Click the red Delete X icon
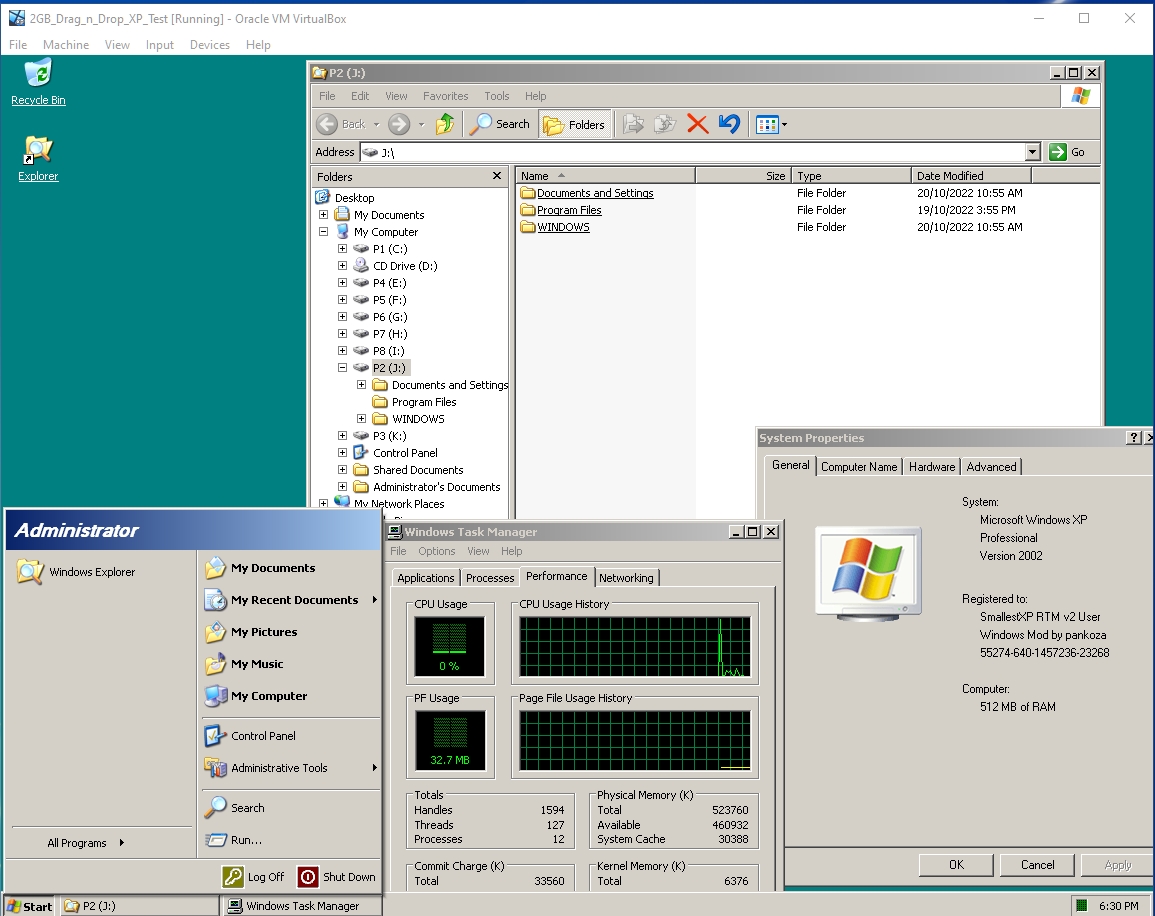This screenshot has height=916, width=1155. tap(698, 124)
